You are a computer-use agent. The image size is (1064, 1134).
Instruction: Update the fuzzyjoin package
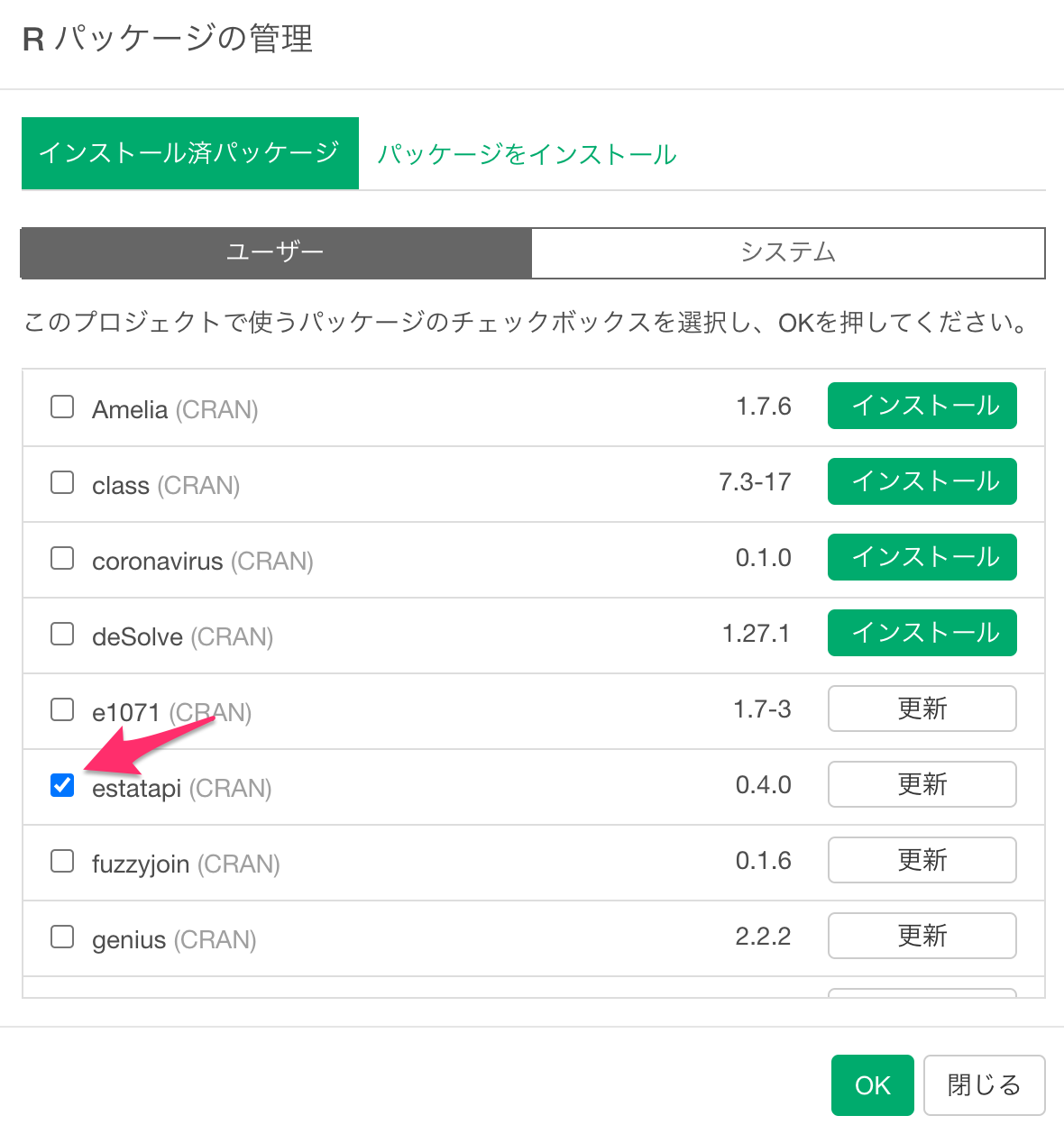[922, 860]
